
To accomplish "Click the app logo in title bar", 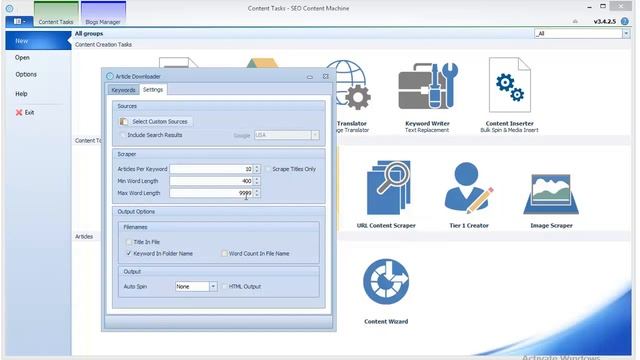I will (9, 8).
